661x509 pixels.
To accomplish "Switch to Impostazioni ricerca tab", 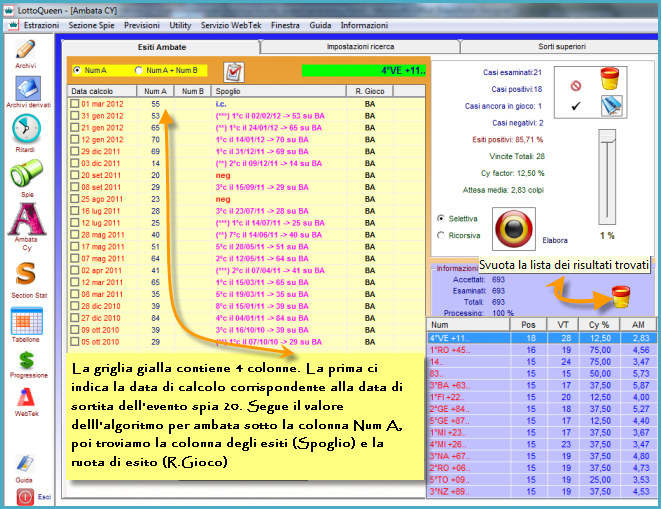I will 360,46.
